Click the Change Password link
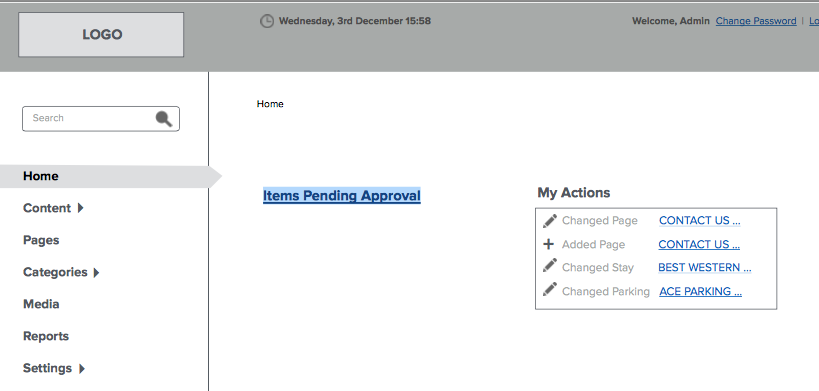The width and height of the screenshot is (819, 391). coord(756,21)
